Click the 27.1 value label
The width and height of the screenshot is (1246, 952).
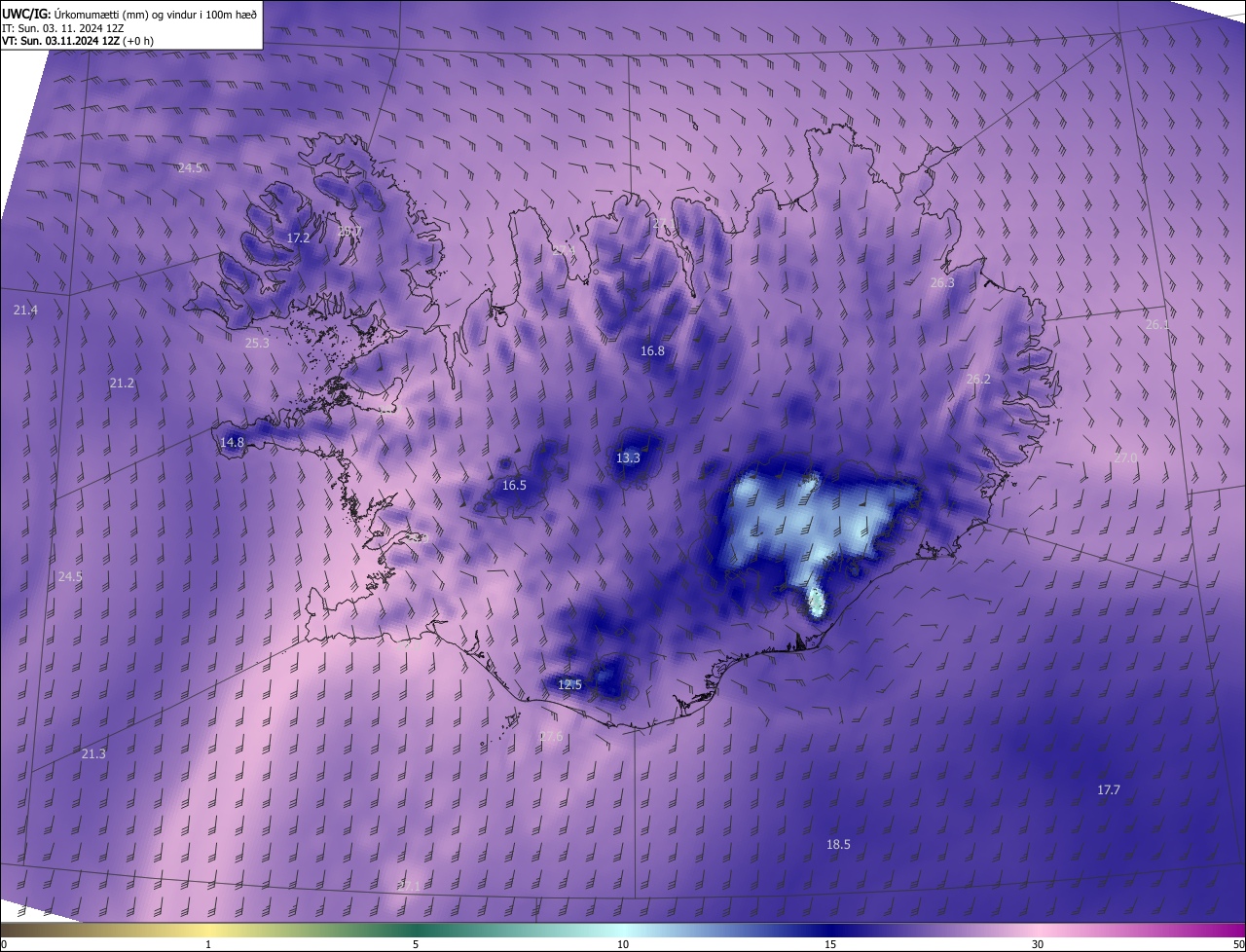pos(410,886)
